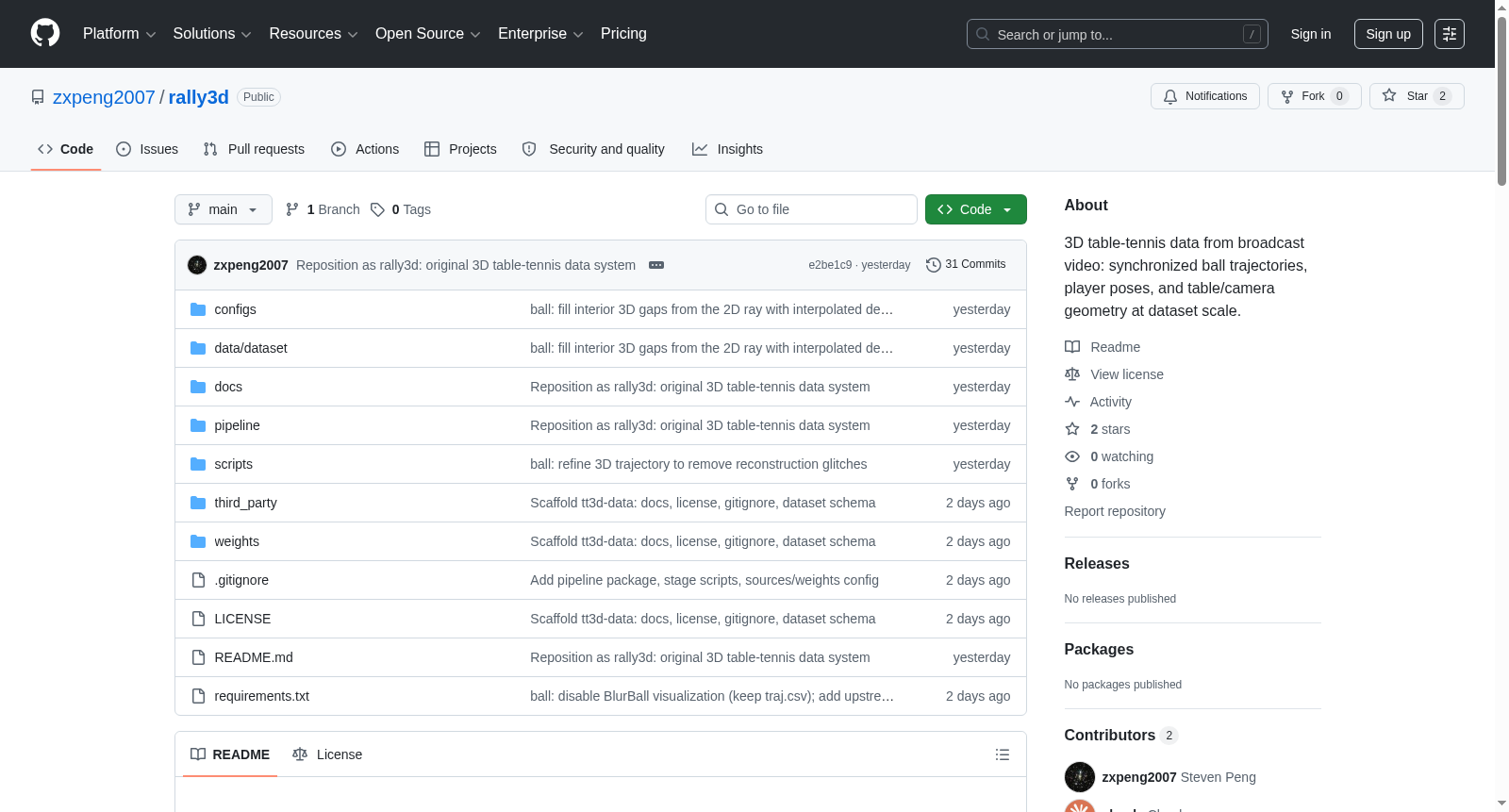Click the docs folder icon
Screen dimensions: 1509x812
click(198, 387)
